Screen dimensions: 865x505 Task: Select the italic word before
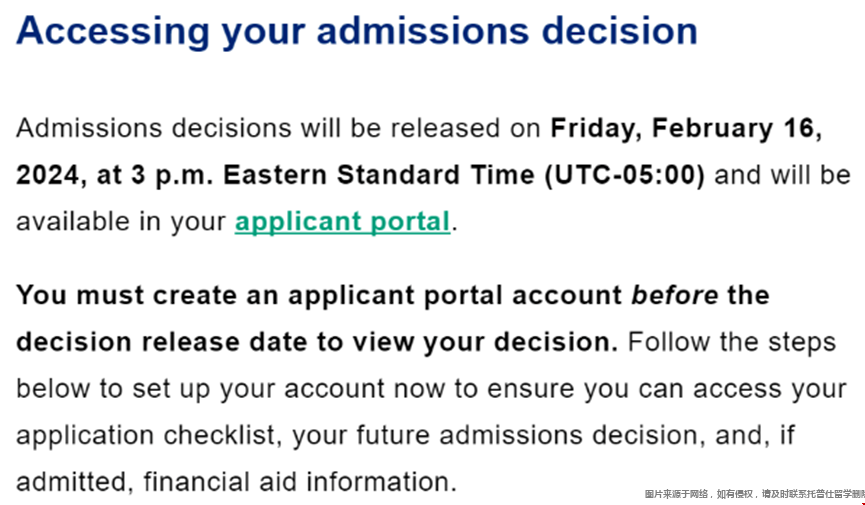click(x=675, y=295)
